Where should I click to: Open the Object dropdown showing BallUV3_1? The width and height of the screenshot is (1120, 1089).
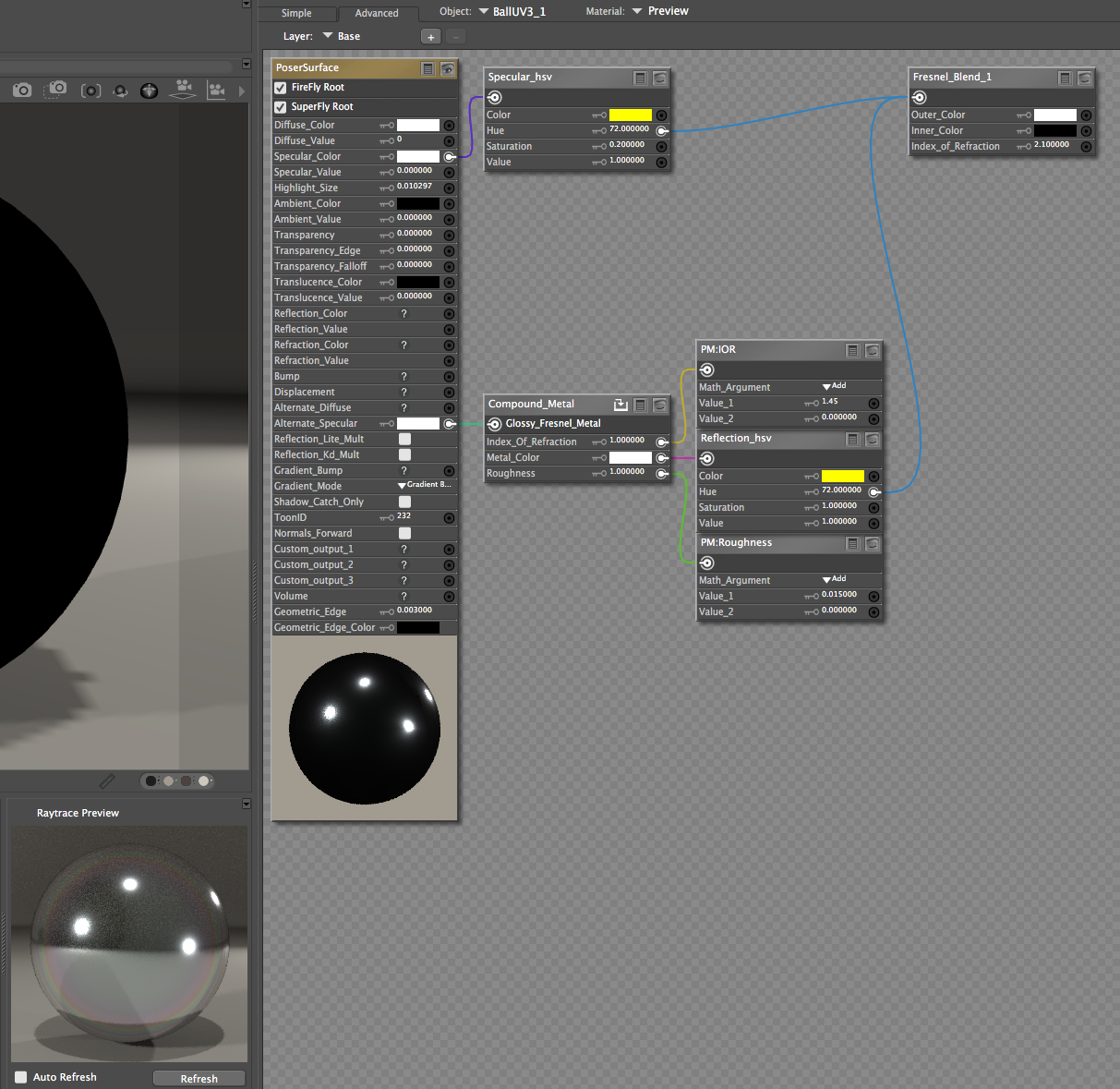pyautogui.click(x=512, y=11)
